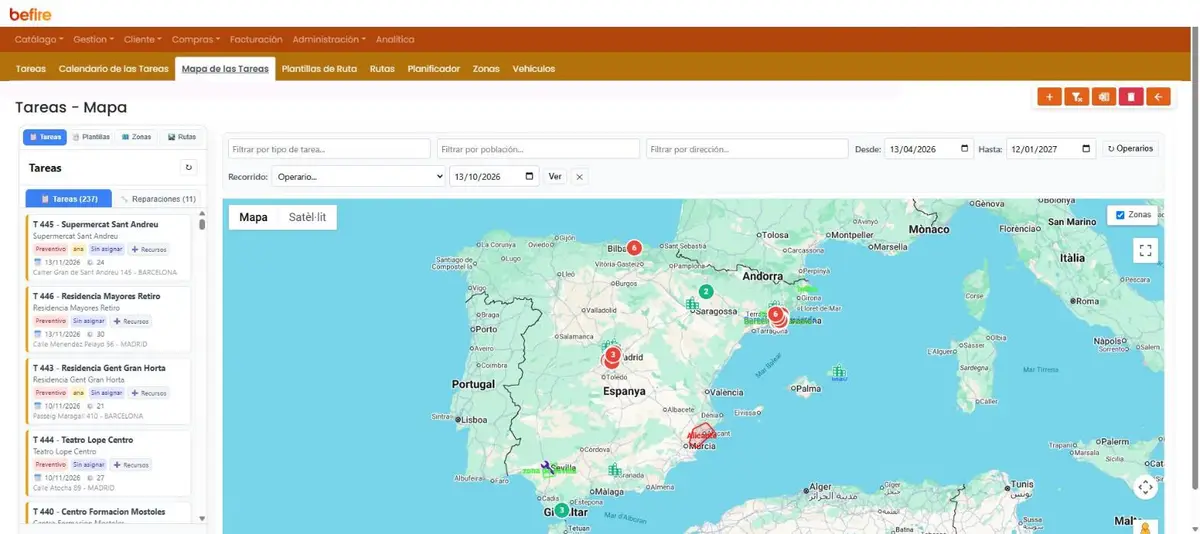
Task: Open the Rutas tab in subnavigation
Action: [382, 69]
